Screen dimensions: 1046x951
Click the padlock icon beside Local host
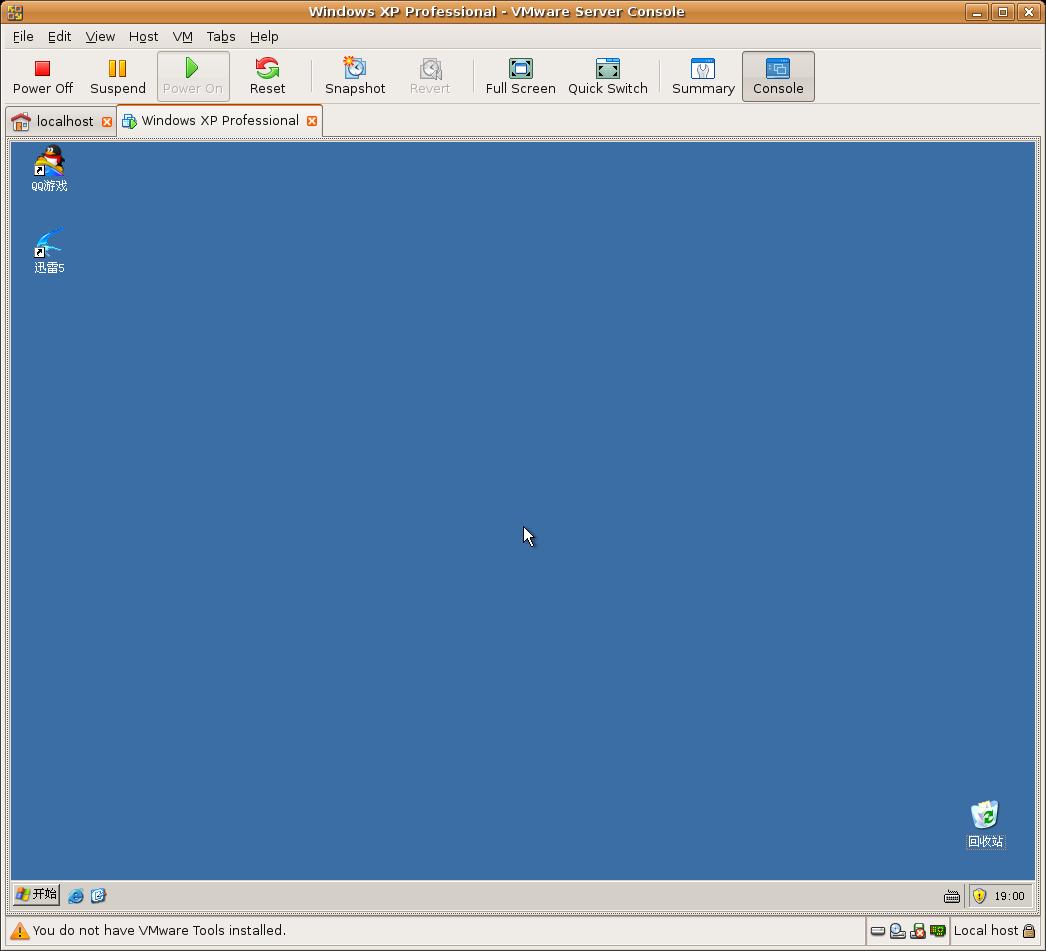(1029, 931)
